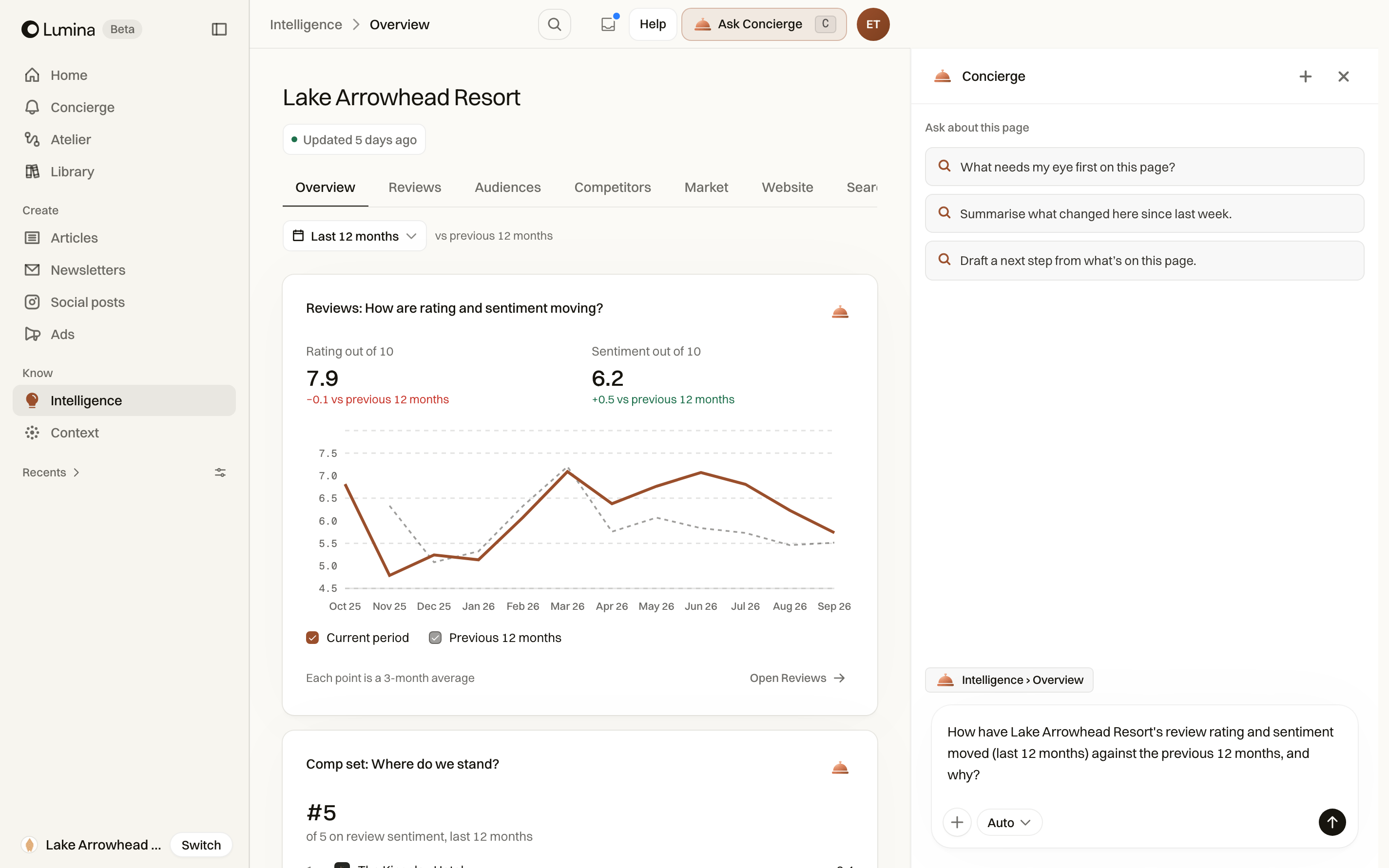1389x868 pixels.
Task: Click the Lumina logo
Action: (x=58, y=29)
